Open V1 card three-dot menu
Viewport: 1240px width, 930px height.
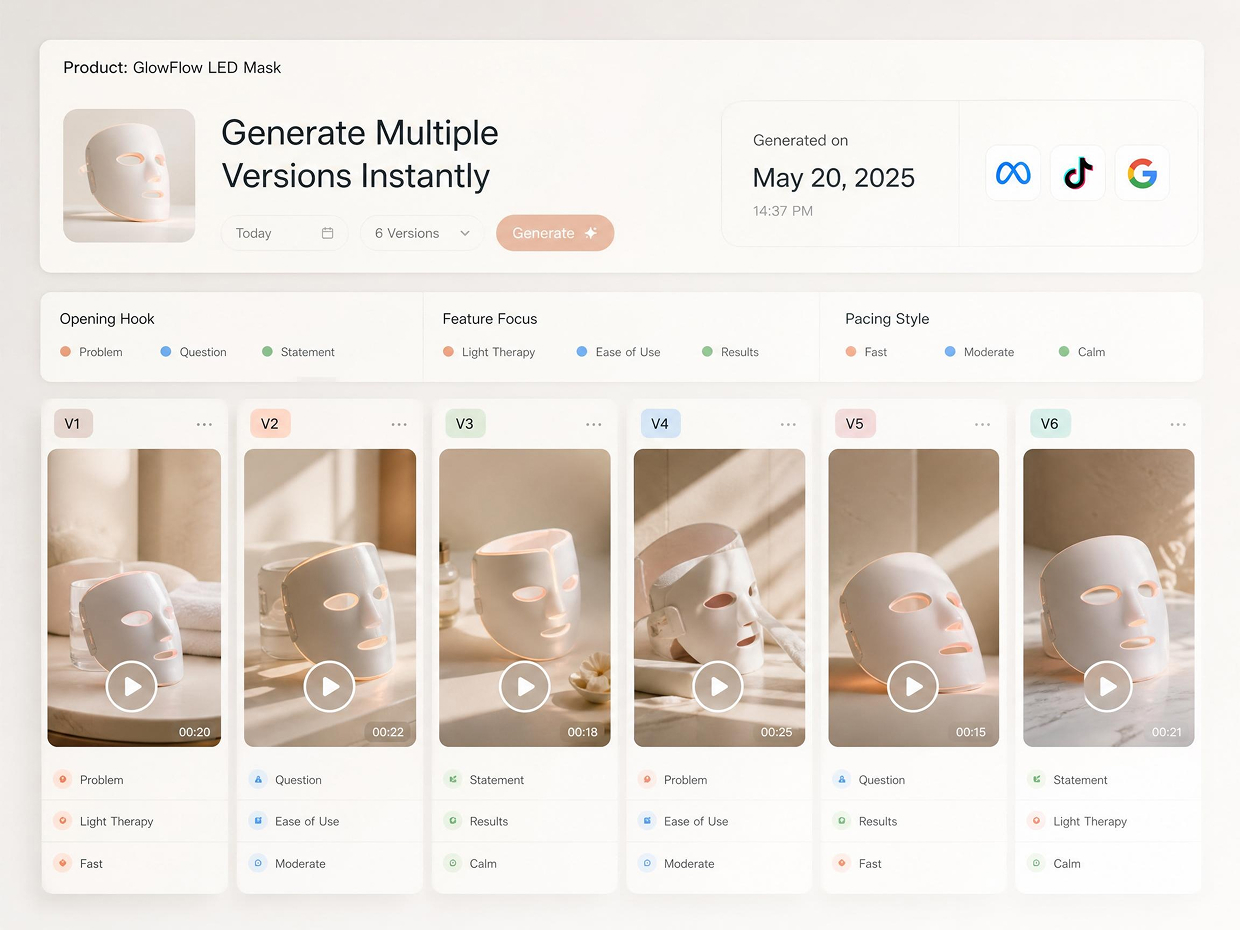(x=204, y=424)
